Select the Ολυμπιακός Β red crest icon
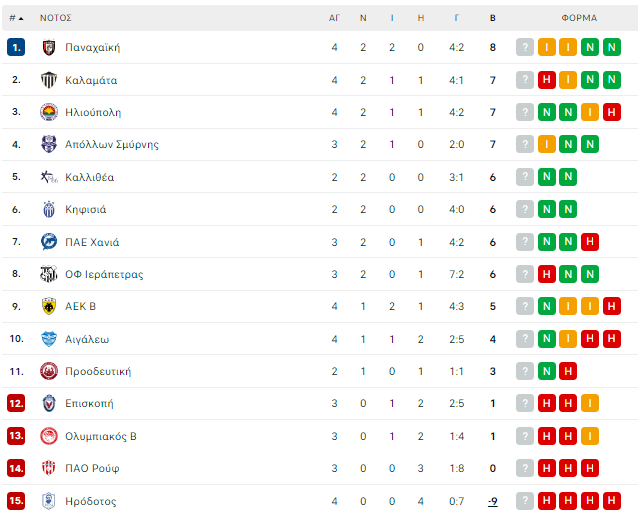Screen dimensions: 638x513 49,436
